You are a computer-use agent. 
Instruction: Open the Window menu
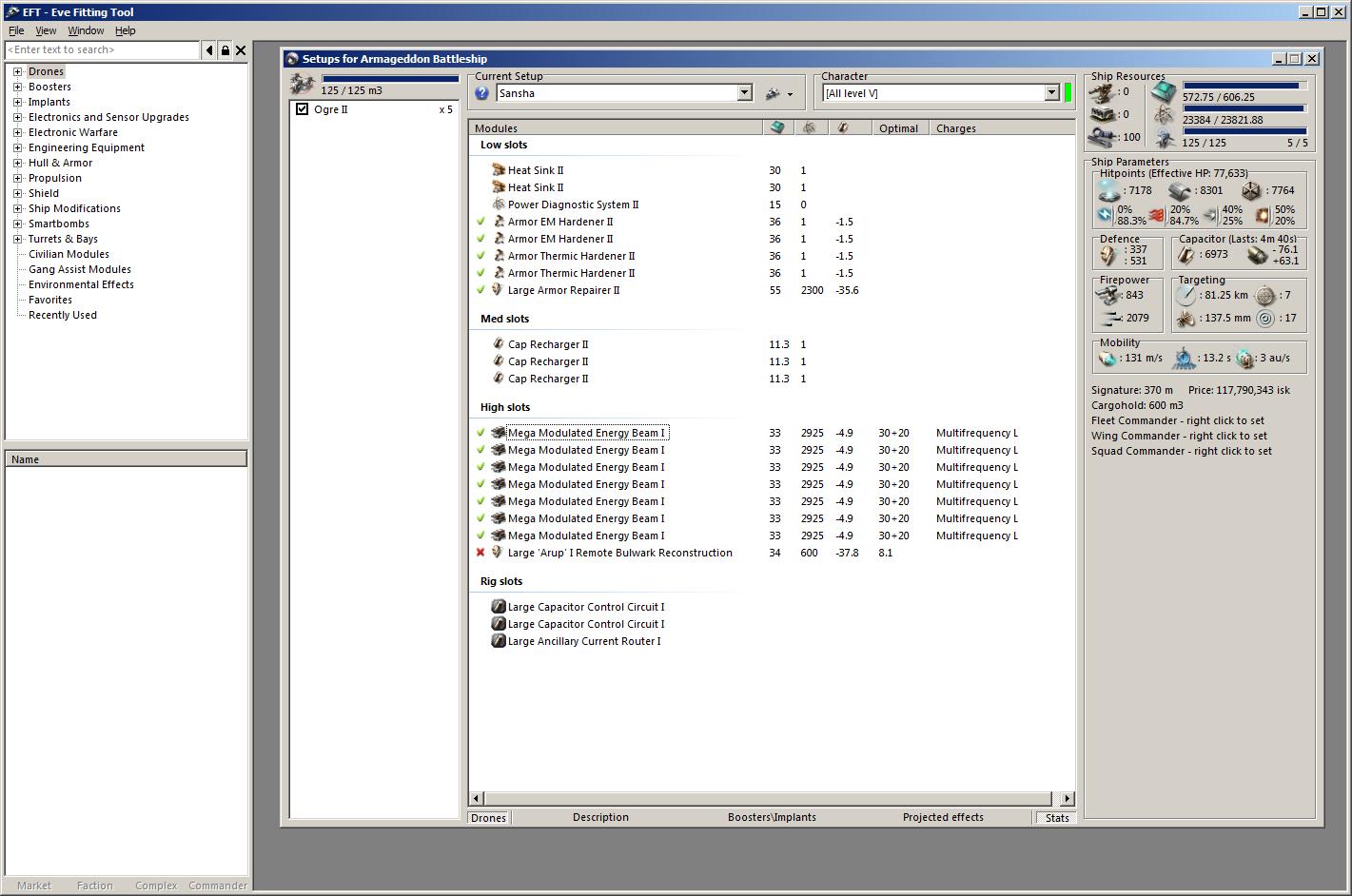(x=86, y=30)
